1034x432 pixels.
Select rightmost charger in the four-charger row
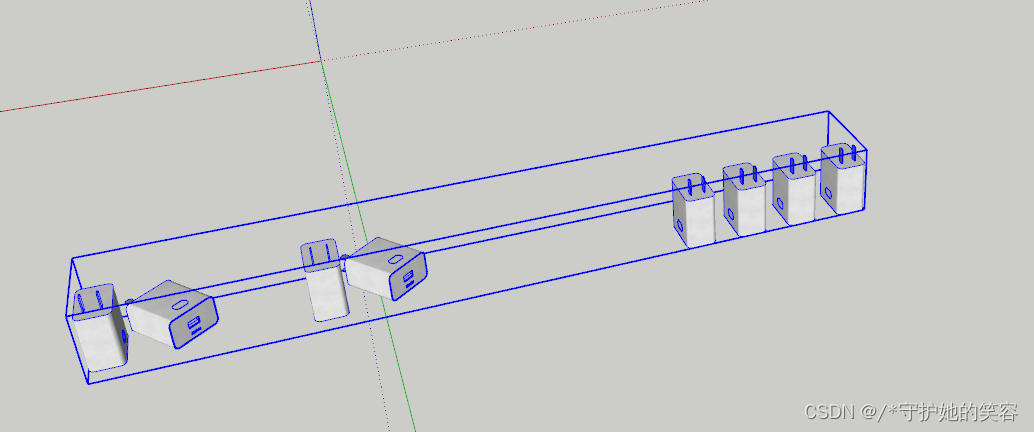(843, 179)
